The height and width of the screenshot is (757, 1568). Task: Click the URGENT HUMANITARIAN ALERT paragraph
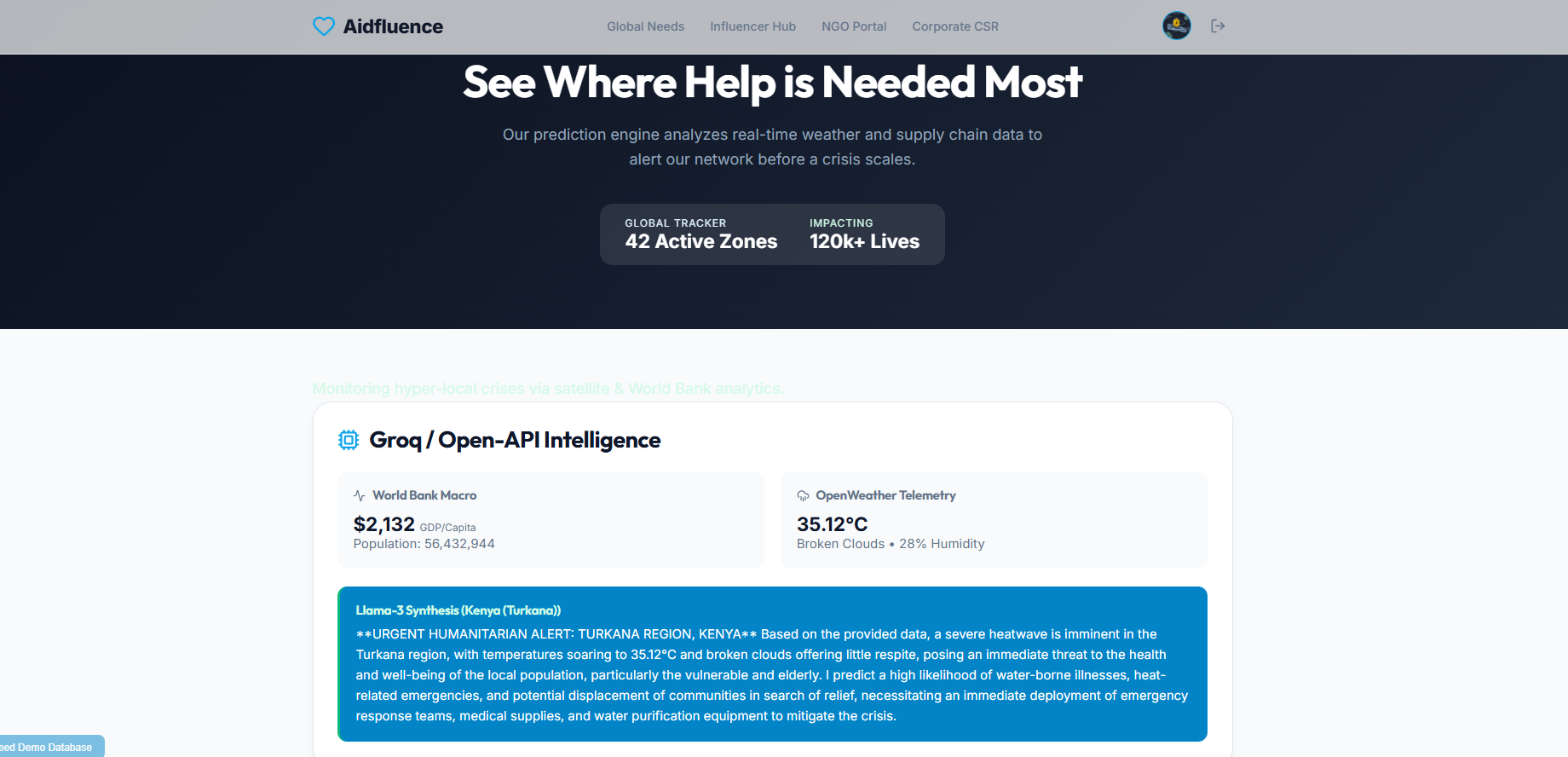point(772,675)
